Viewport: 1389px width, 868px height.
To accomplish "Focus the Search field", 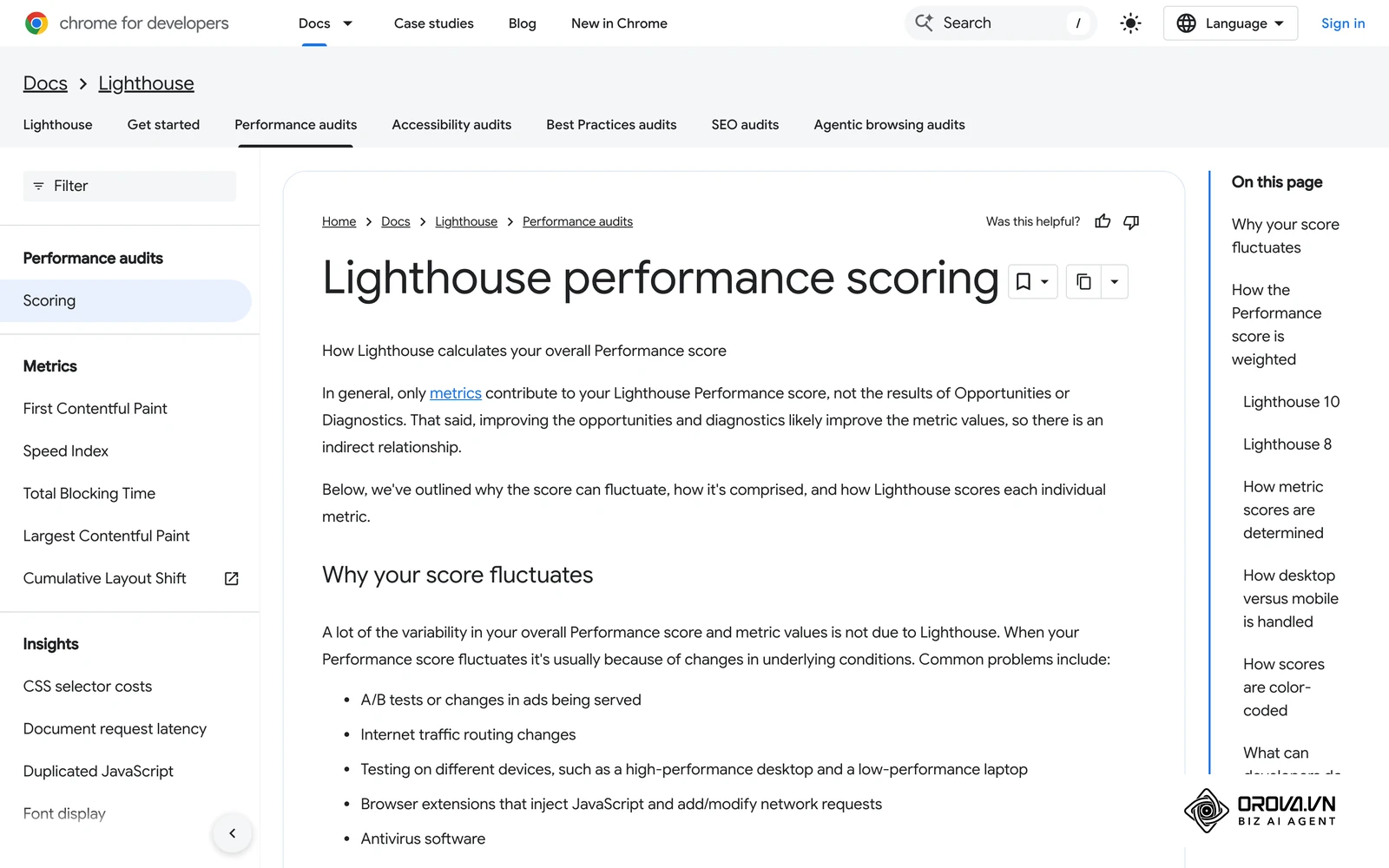I will [1000, 23].
